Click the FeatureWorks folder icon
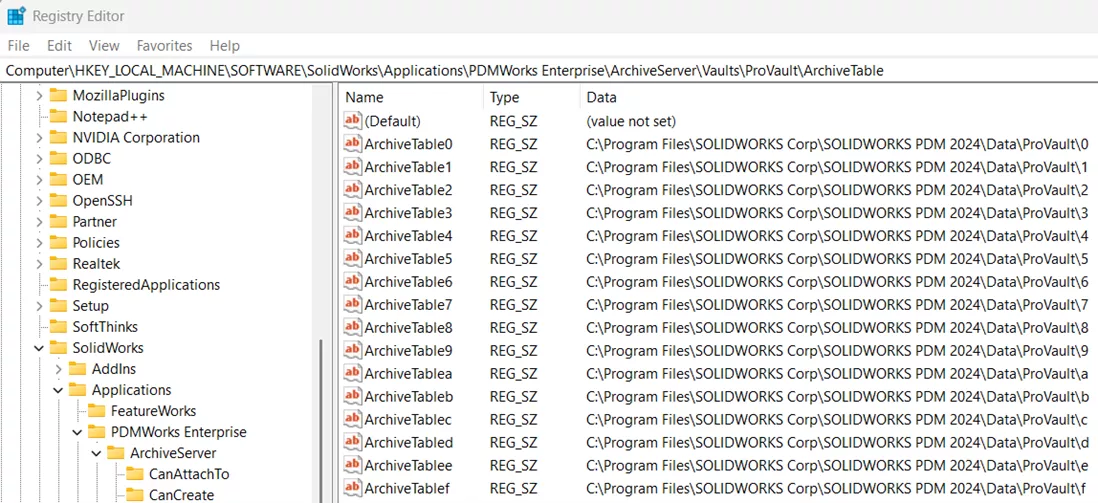Image resolution: width=1098 pixels, height=503 pixels. pyautogui.click(x=97, y=411)
